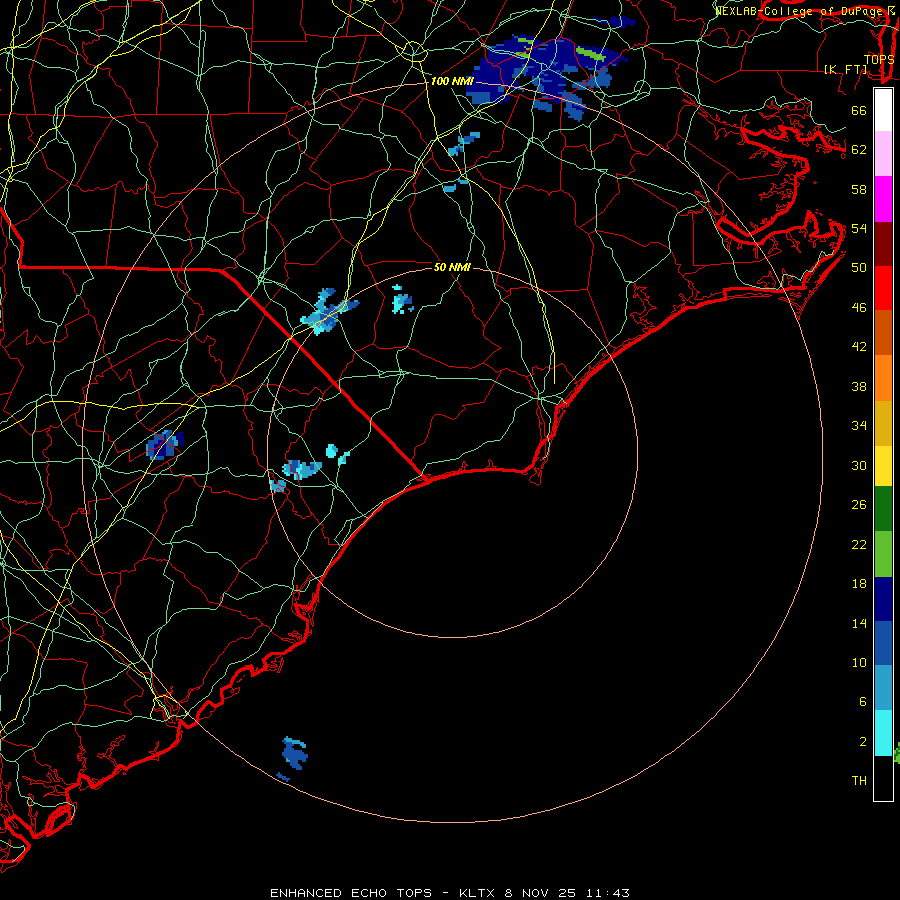
Task: Select the bright red legend swatch
Action: coord(883,288)
